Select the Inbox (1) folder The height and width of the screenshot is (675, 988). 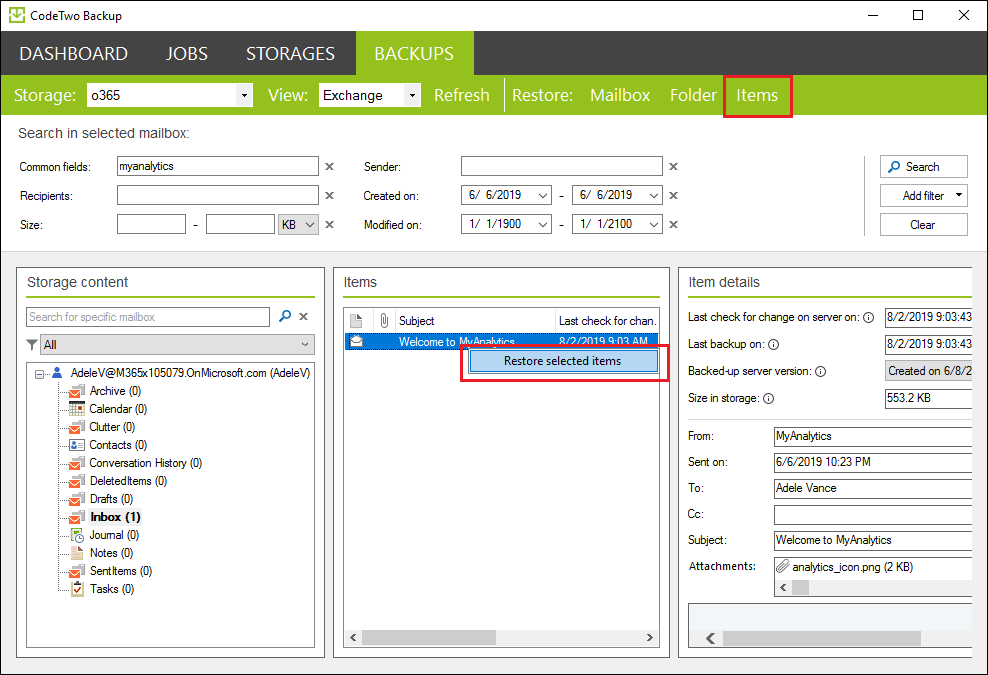pos(115,517)
